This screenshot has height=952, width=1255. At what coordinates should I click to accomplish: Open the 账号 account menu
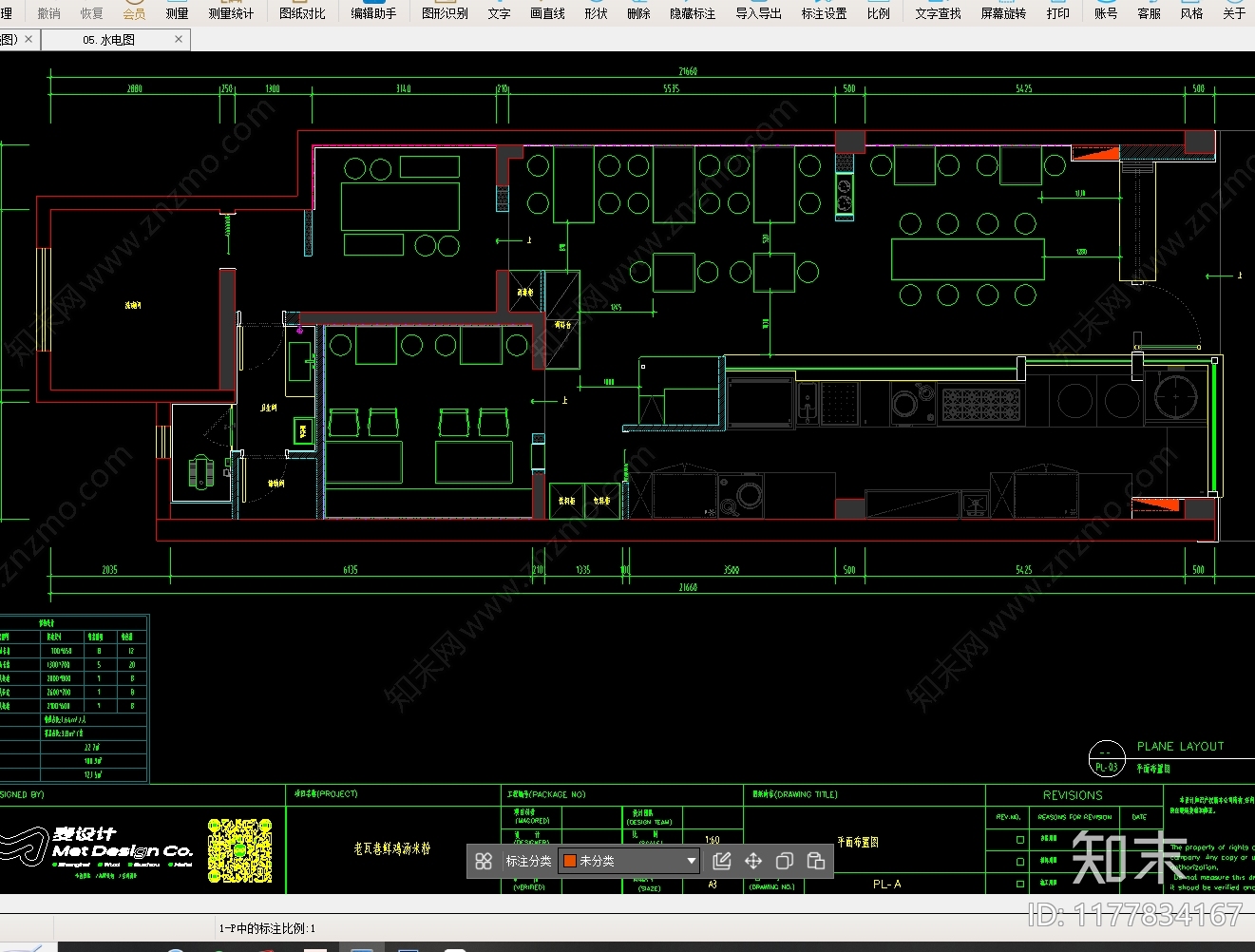point(1106,13)
